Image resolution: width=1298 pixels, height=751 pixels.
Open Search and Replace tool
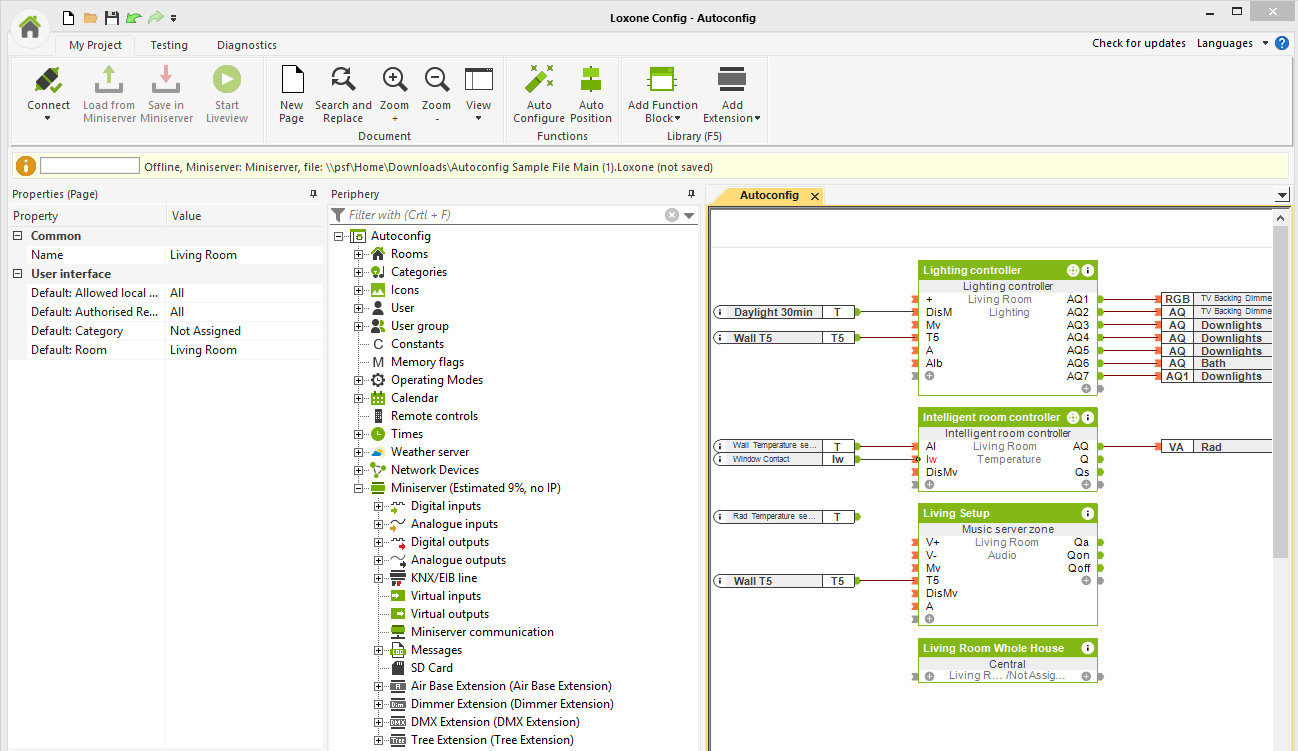click(343, 81)
